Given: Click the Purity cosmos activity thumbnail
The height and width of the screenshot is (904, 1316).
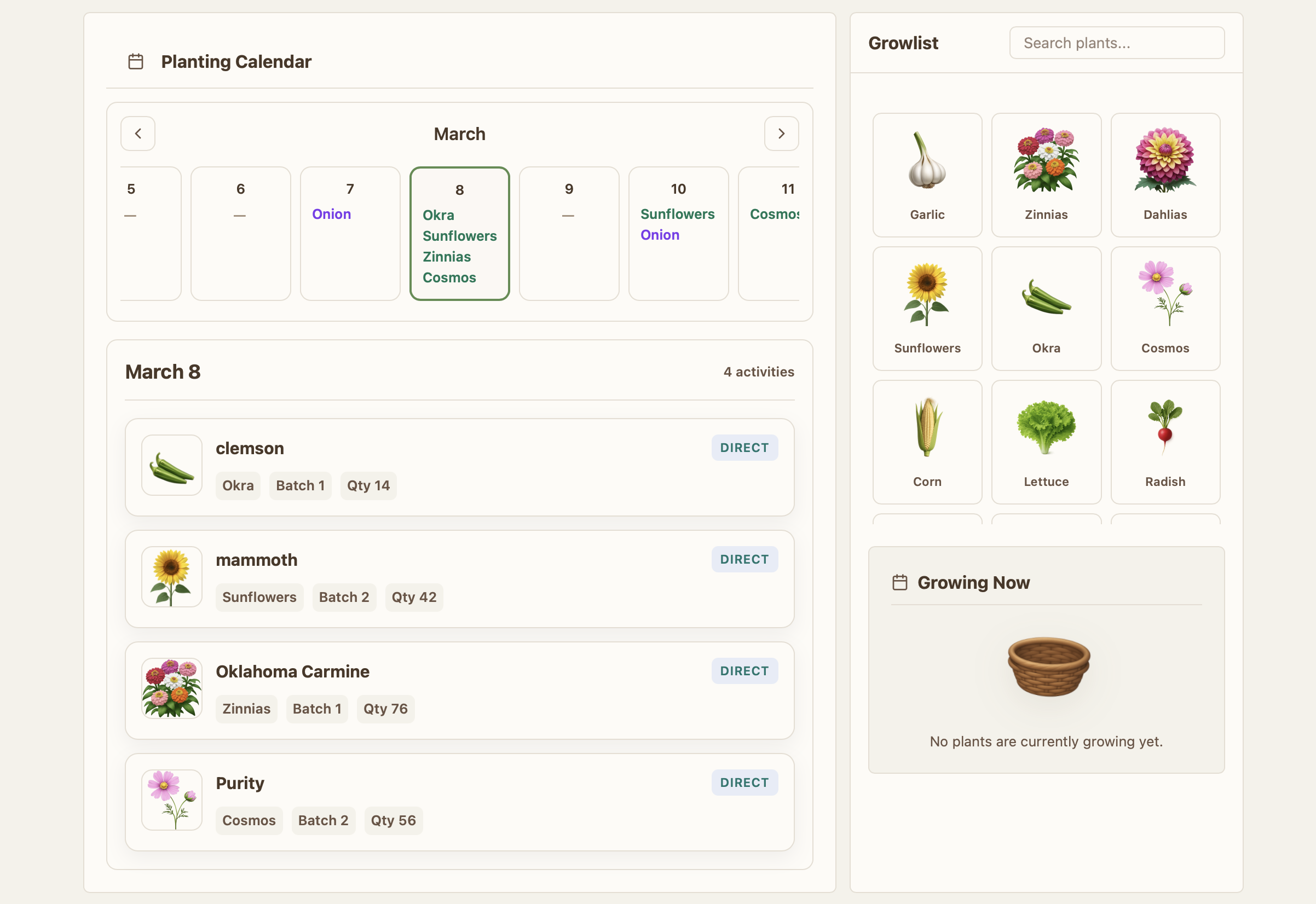Looking at the screenshot, I should (x=172, y=799).
